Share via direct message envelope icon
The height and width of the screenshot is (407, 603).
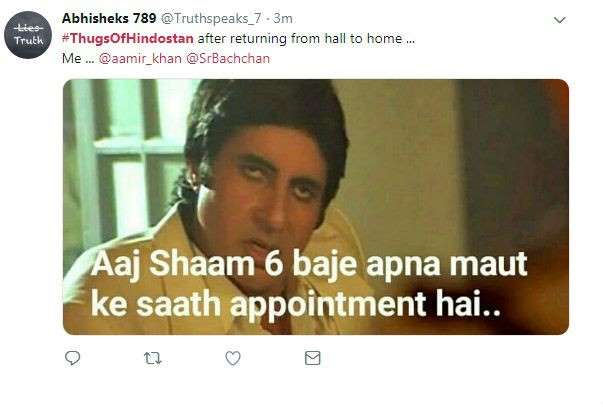pos(312,358)
